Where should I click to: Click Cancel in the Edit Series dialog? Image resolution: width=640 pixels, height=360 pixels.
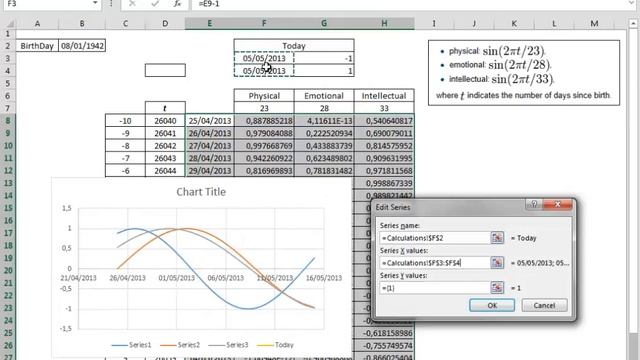(x=544, y=305)
